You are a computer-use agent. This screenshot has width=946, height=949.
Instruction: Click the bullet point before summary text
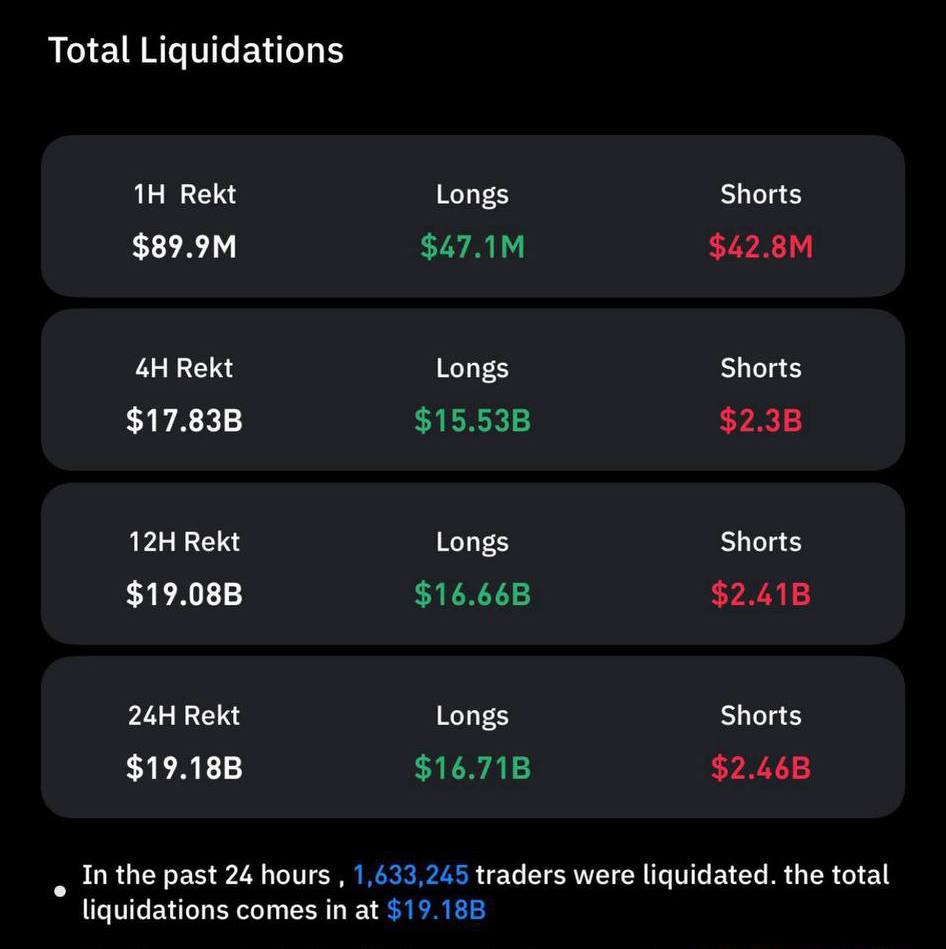pyautogui.click(x=60, y=891)
